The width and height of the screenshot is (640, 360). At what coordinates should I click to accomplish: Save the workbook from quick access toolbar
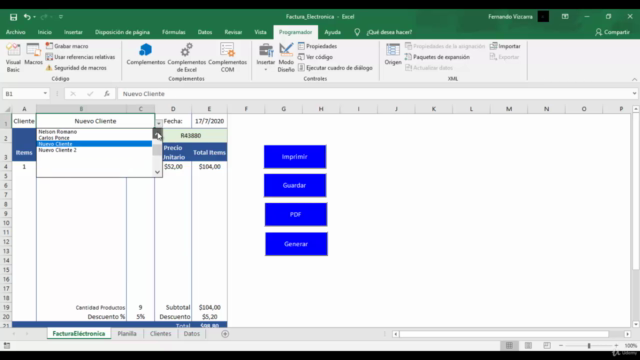(13, 17)
